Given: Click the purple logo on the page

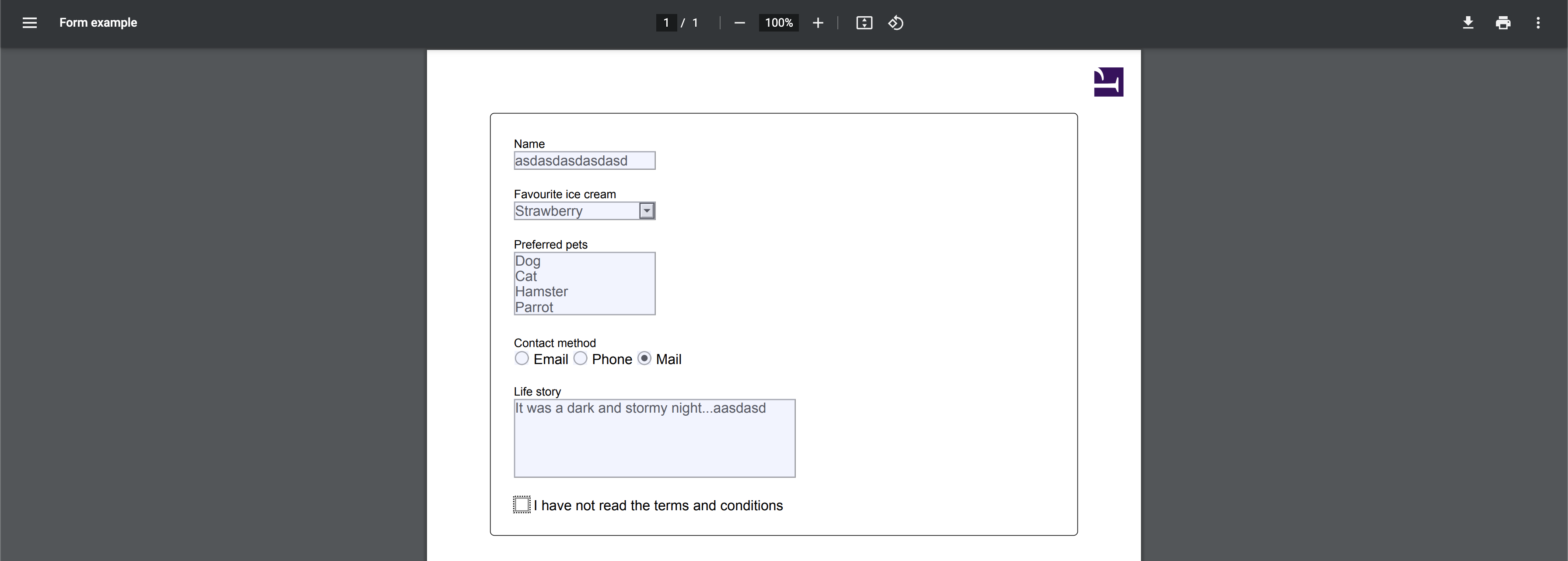Looking at the screenshot, I should pyautogui.click(x=1109, y=82).
